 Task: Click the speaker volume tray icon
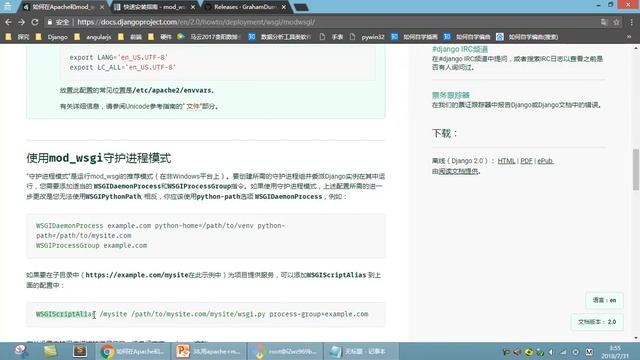517,352
